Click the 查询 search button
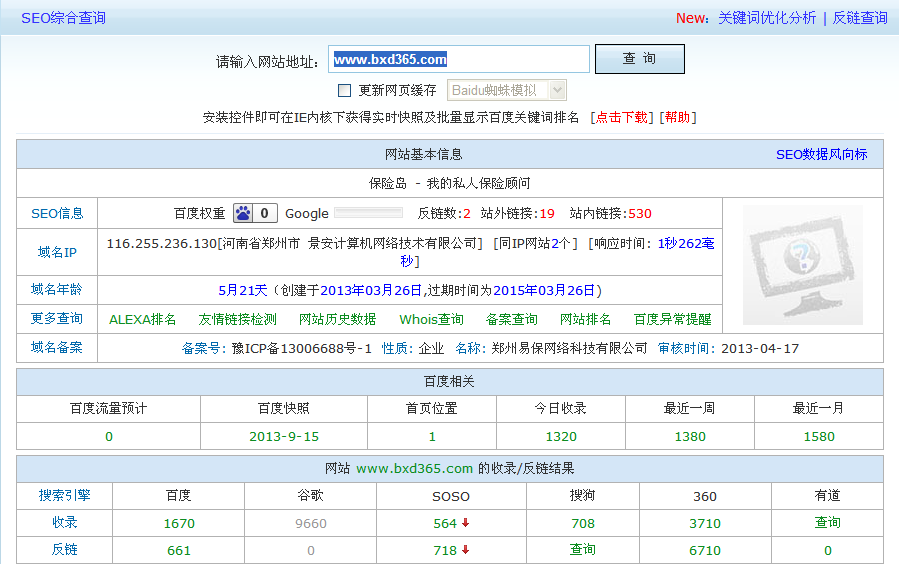This screenshot has width=899, height=564. (x=640, y=58)
